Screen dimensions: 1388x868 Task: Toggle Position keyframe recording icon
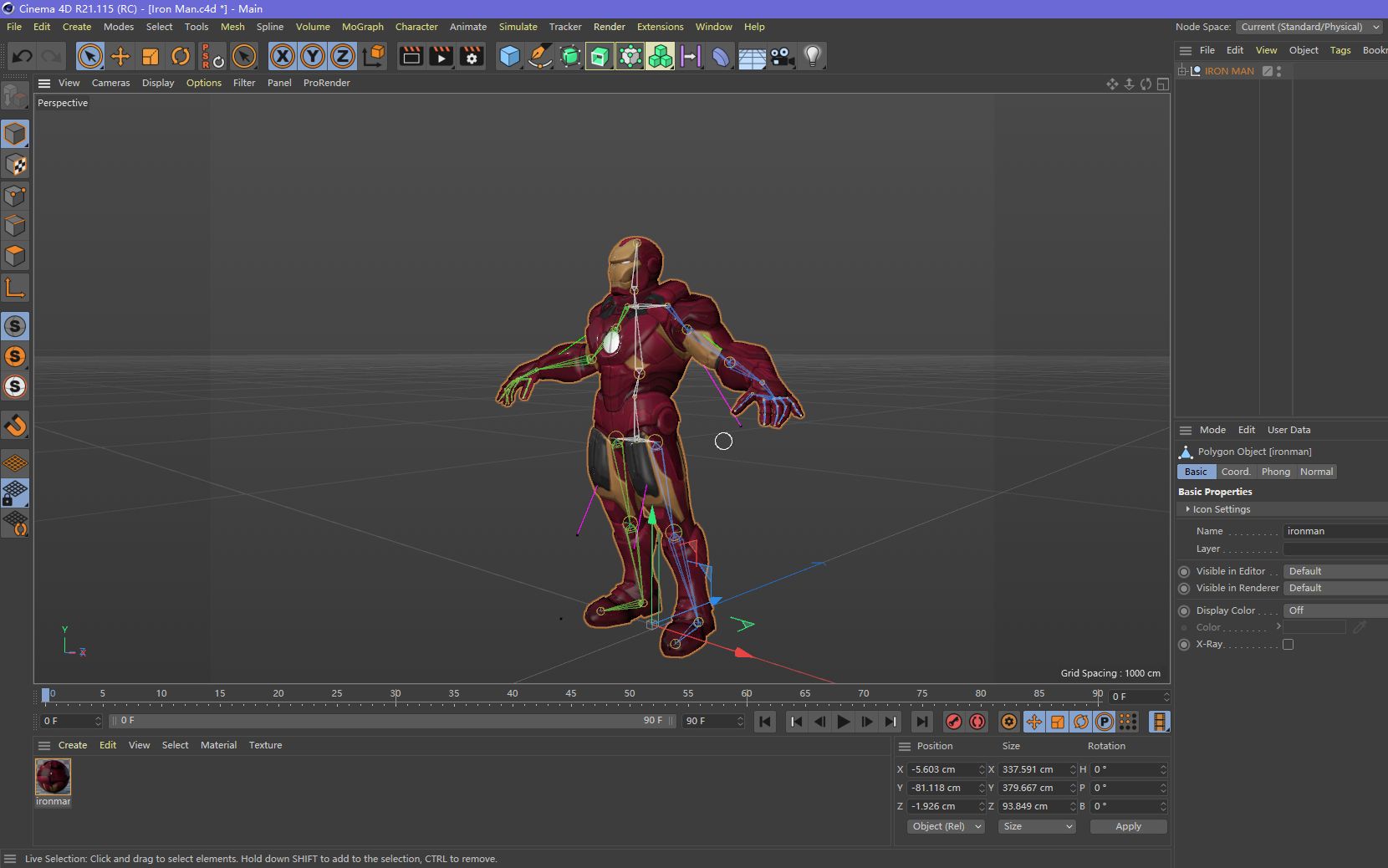pyautogui.click(x=1034, y=722)
